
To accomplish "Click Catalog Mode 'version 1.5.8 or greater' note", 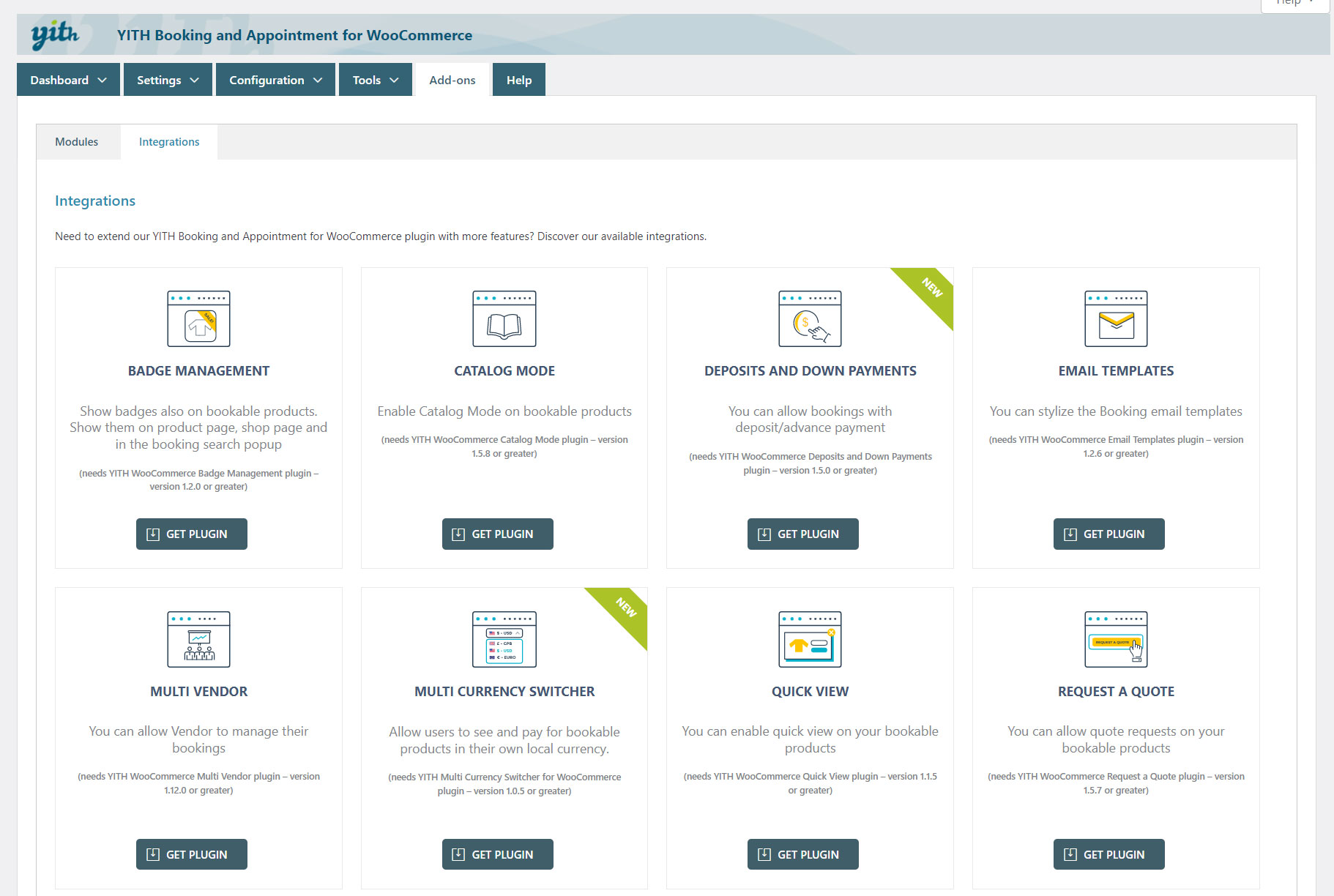I will 504,447.
